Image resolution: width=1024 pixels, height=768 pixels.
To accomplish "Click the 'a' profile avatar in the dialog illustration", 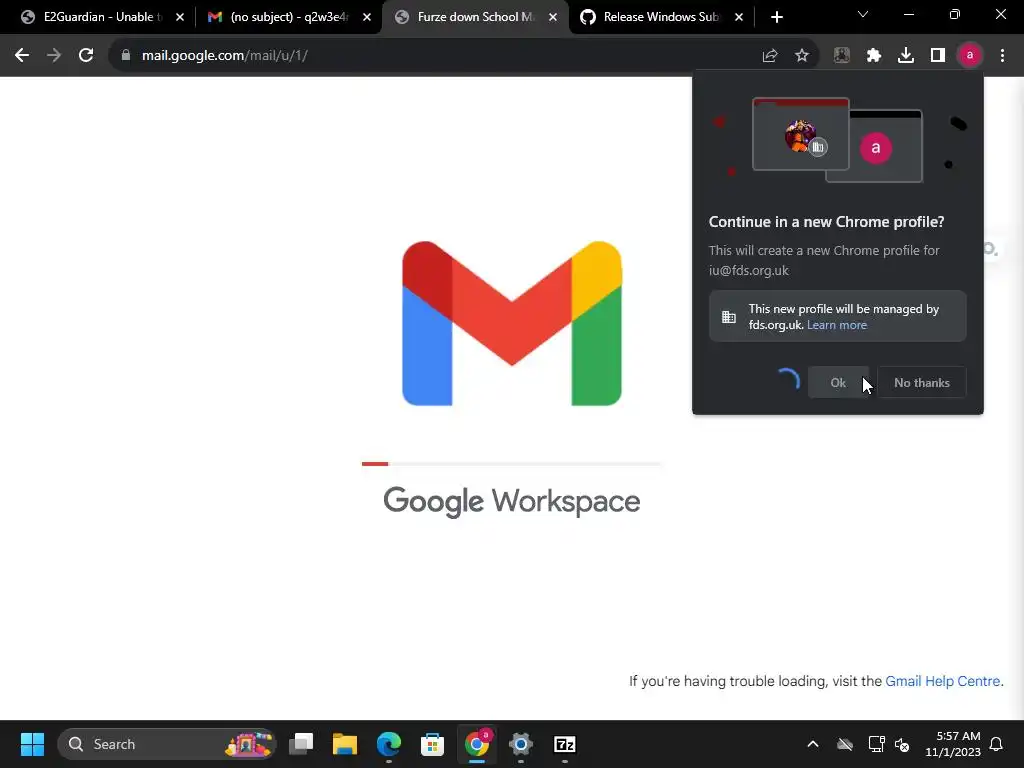I will (875, 148).
